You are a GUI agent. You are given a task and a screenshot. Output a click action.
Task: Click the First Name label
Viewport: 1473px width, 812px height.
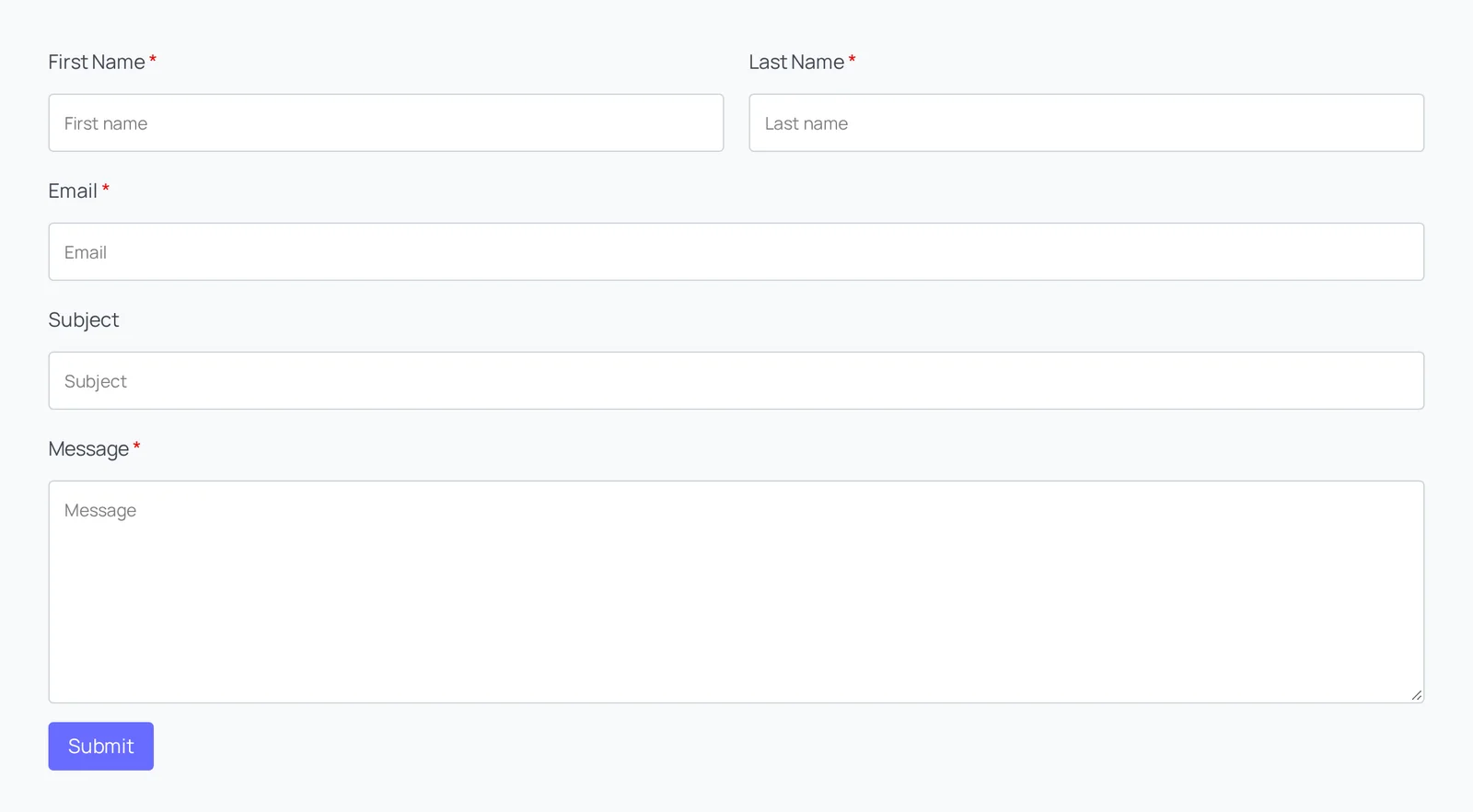97,62
